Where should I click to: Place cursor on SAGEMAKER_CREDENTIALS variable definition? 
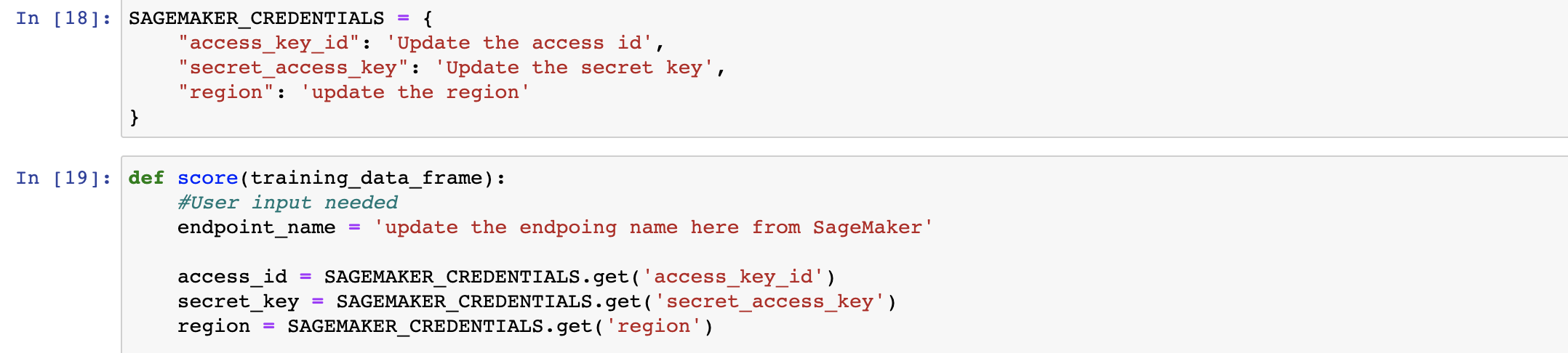(256, 18)
